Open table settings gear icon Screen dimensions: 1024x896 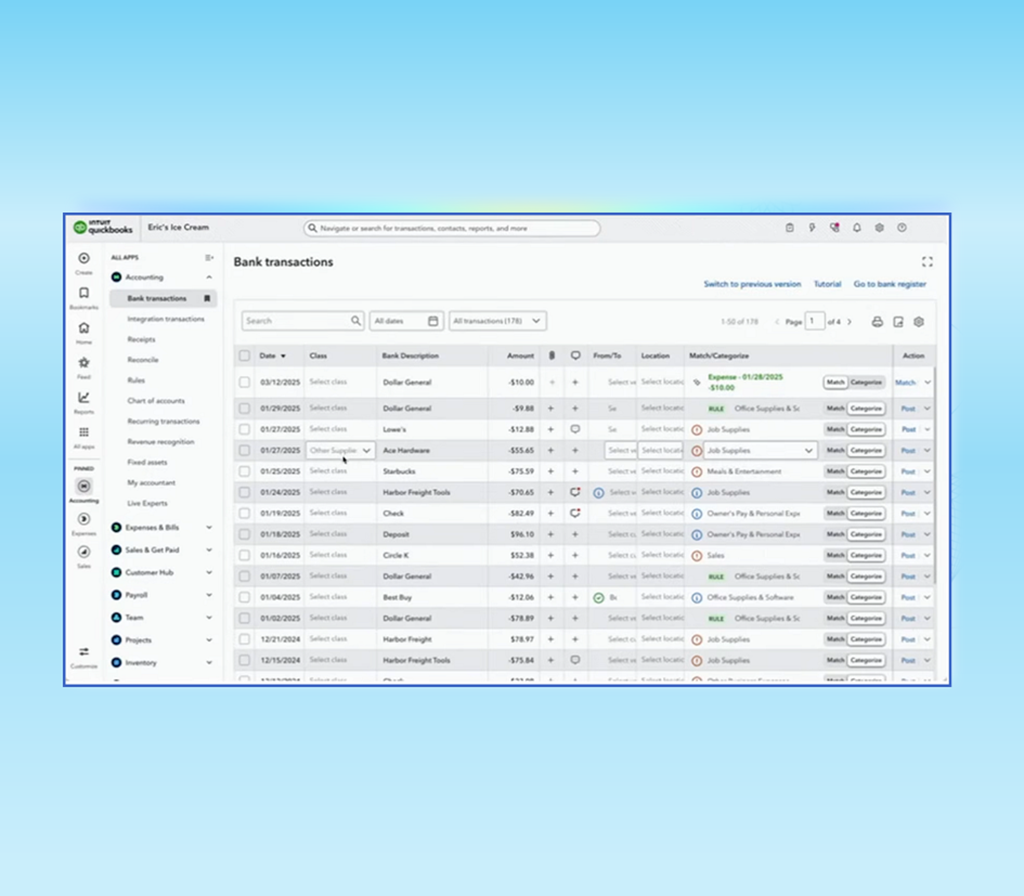coord(919,322)
